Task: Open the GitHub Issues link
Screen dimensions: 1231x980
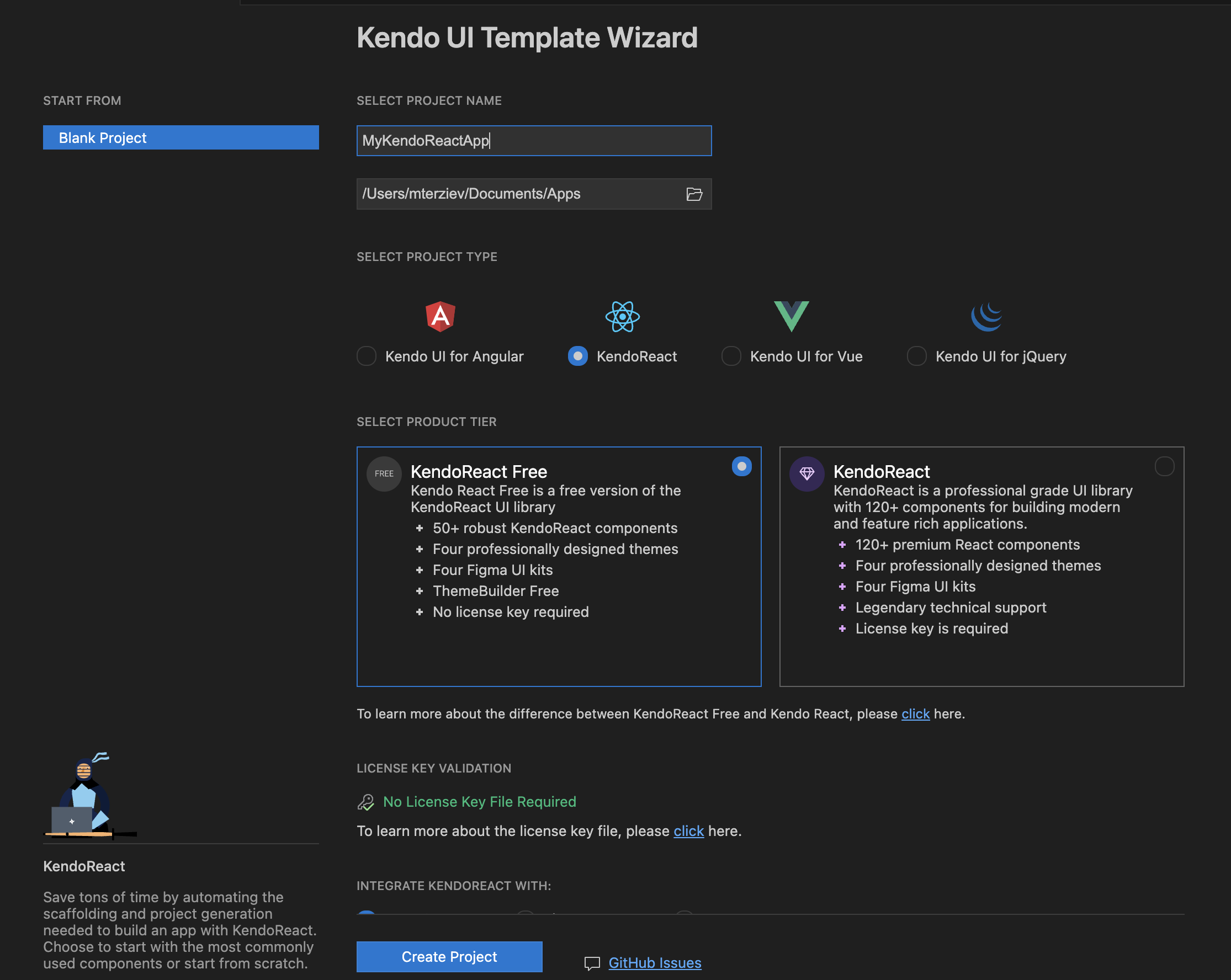Action: point(654,963)
